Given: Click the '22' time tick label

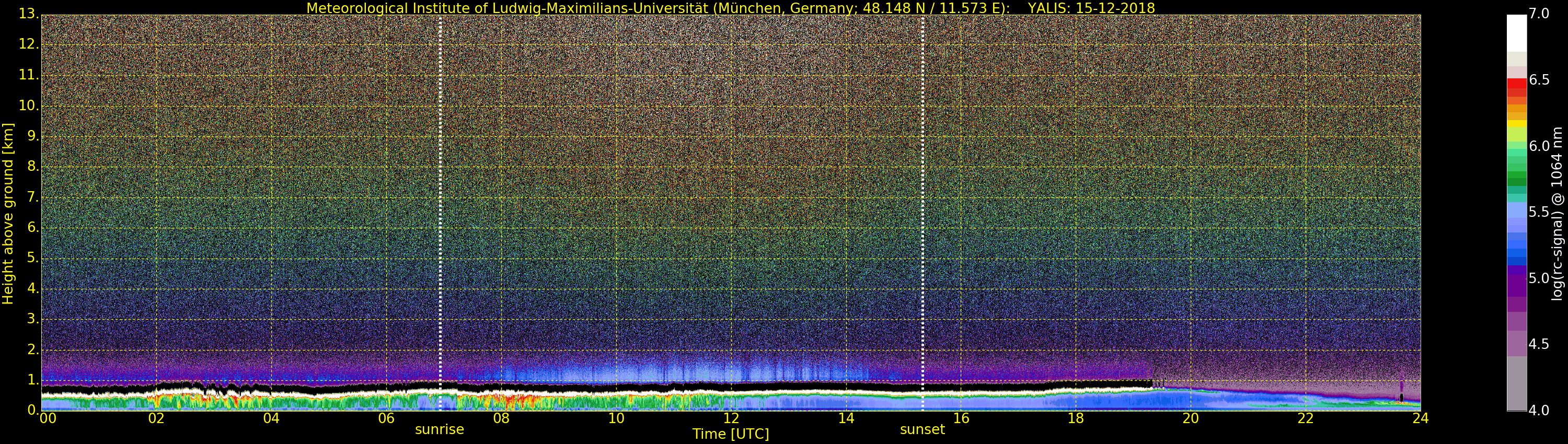Looking at the screenshot, I should tap(1306, 418).
